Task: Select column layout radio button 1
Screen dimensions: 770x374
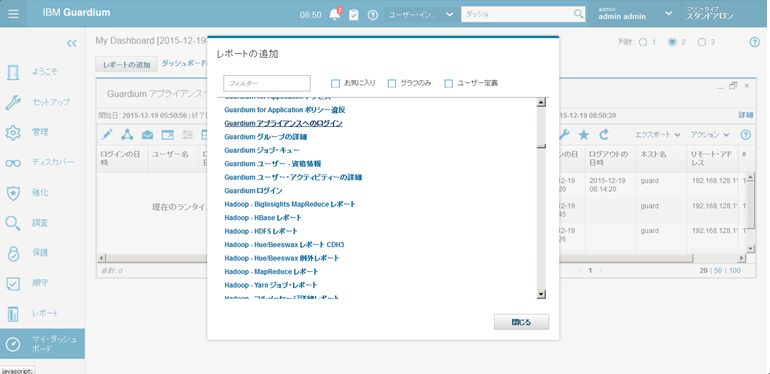Action: (x=643, y=42)
